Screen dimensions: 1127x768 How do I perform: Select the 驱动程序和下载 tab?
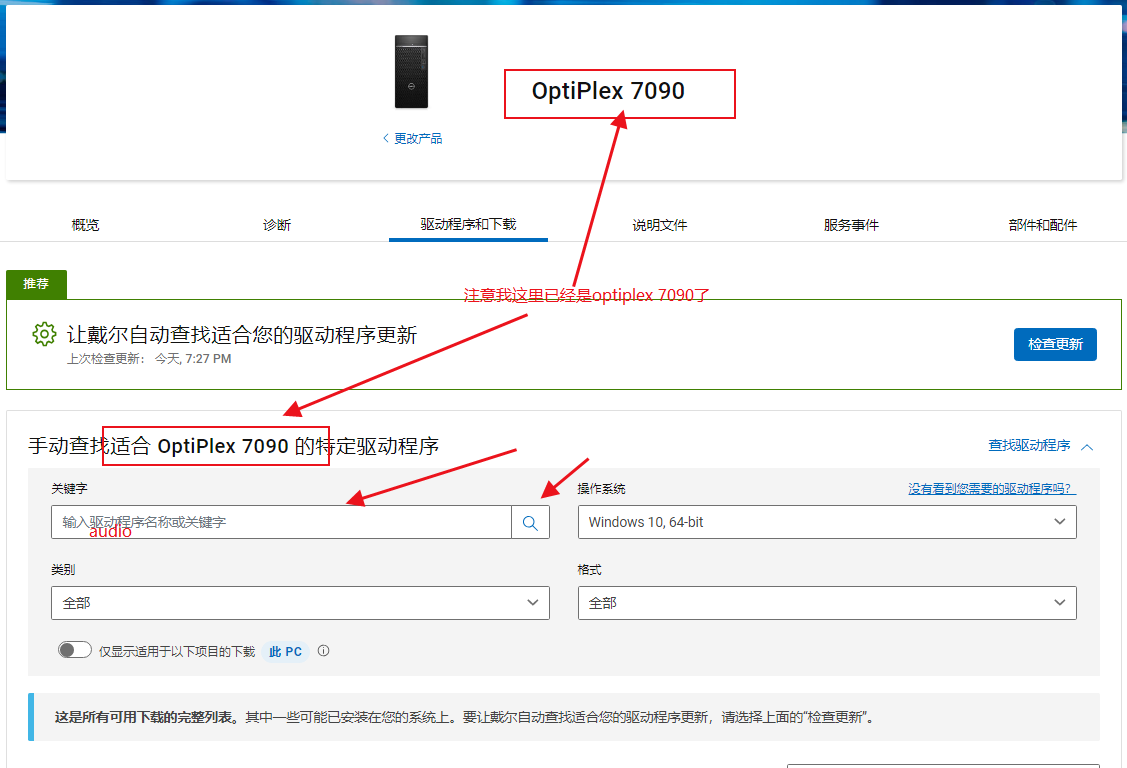click(x=469, y=224)
